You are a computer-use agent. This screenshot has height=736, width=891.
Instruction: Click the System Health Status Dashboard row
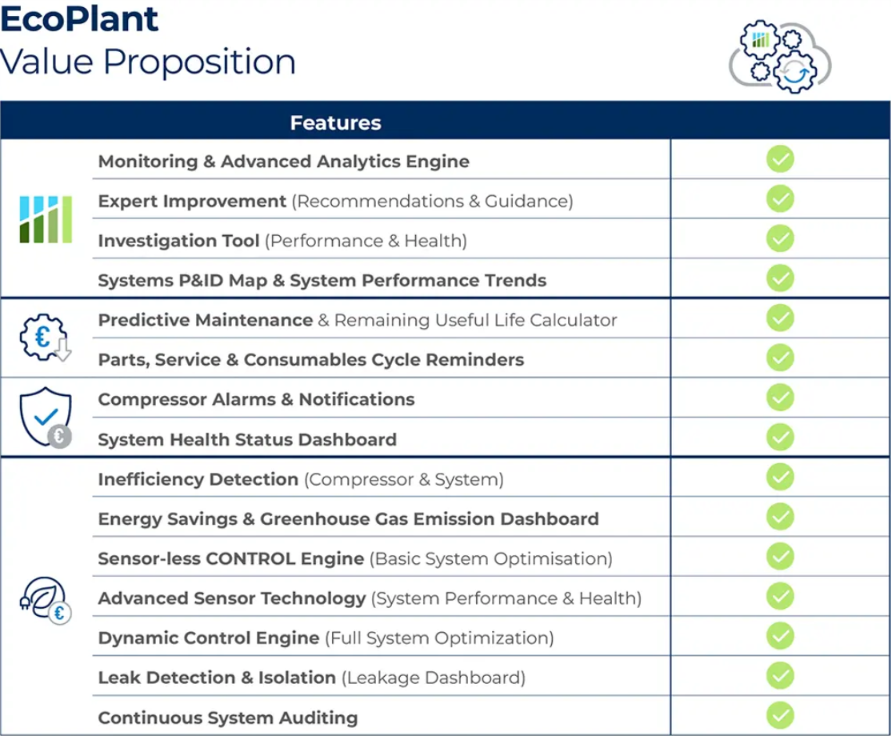pyautogui.click(x=247, y=439)
